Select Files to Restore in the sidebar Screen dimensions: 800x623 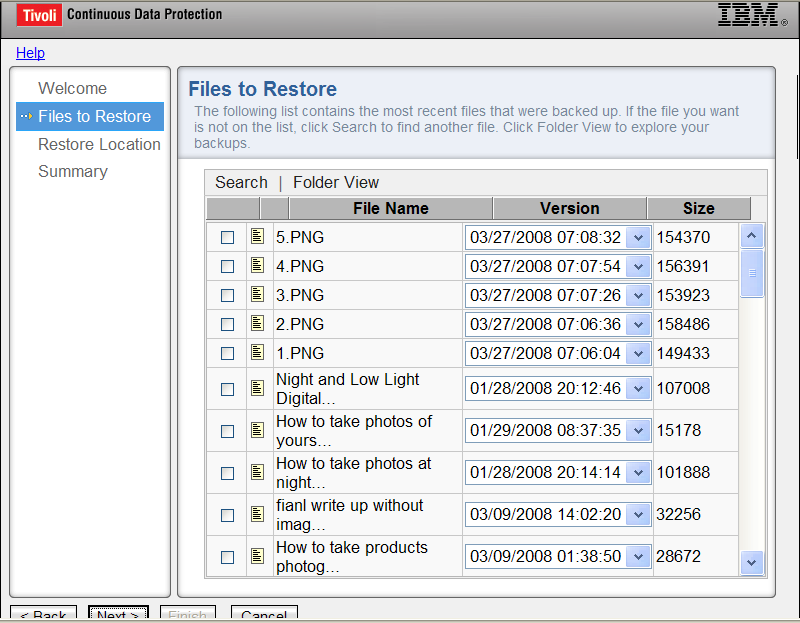[x=90, y=116]
